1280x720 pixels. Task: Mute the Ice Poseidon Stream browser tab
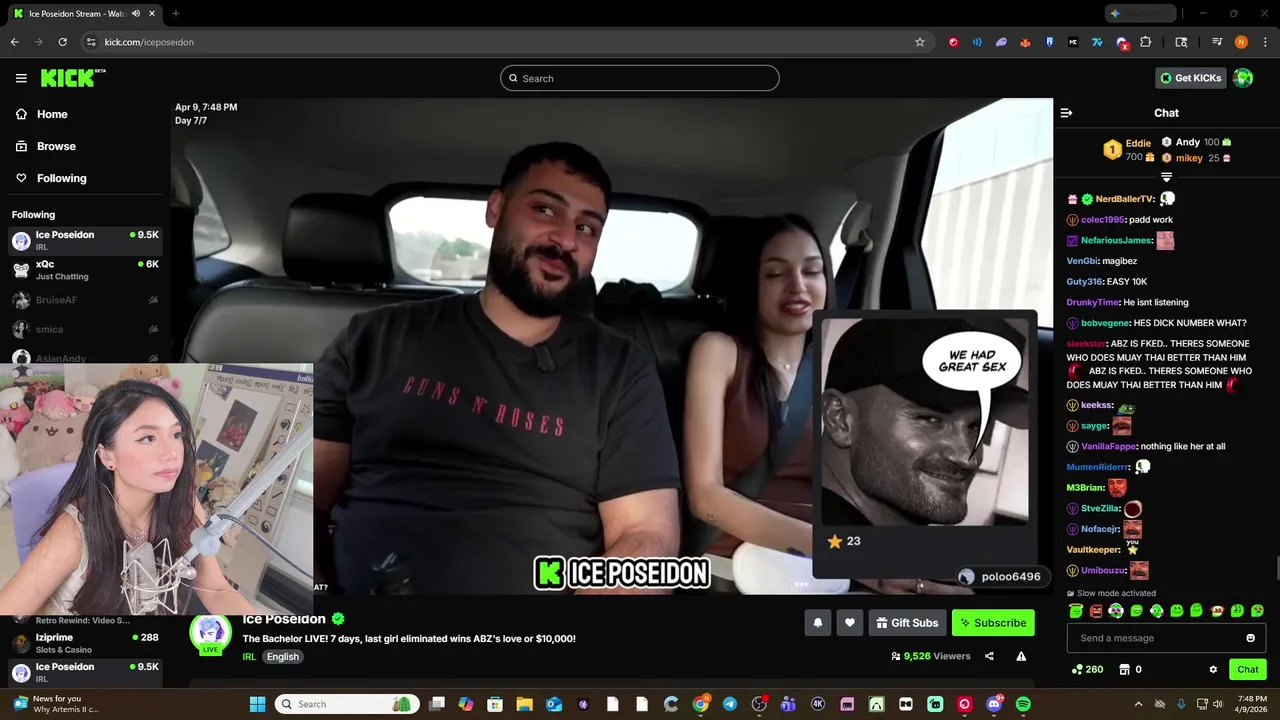[x=136, y=13]
